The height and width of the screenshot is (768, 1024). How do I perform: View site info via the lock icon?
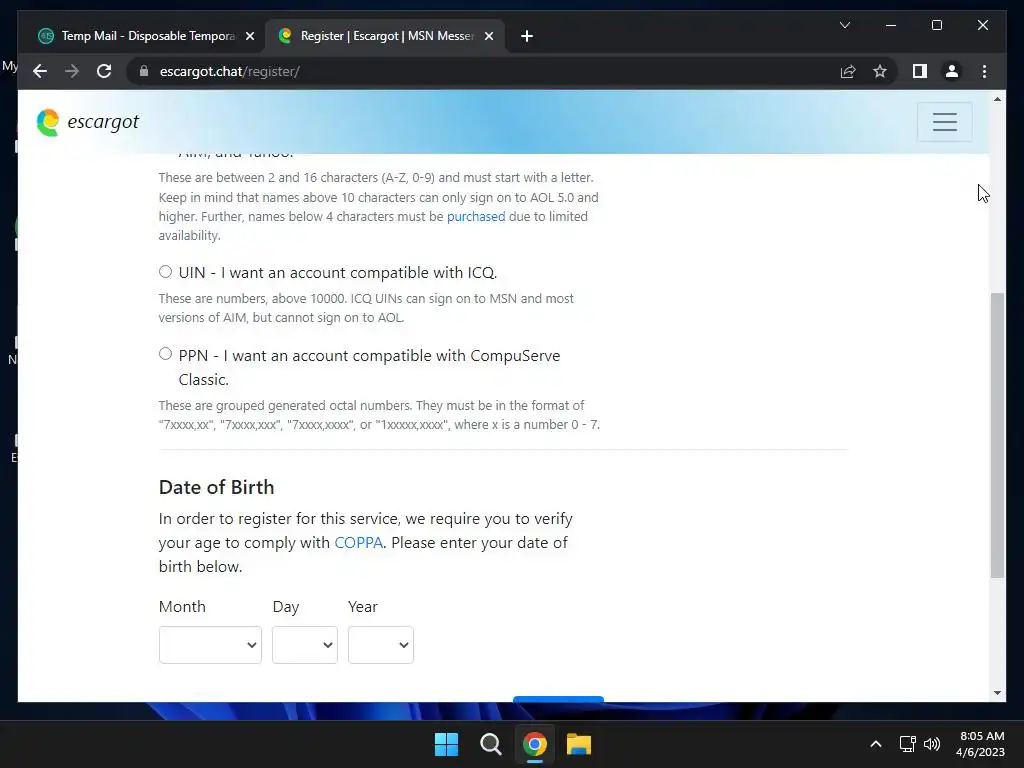(144, 71)
